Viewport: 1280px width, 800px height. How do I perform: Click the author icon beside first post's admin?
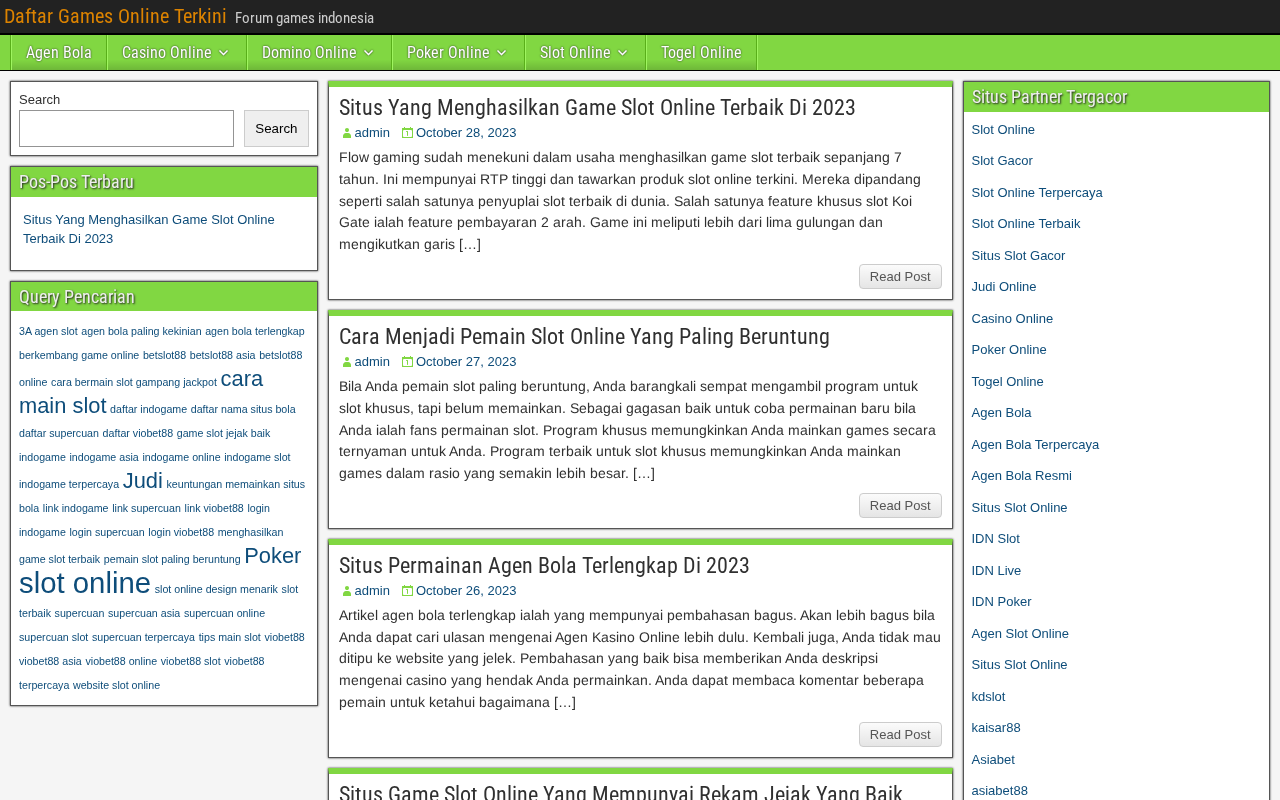pyautogui.click(x=347, y=133)
